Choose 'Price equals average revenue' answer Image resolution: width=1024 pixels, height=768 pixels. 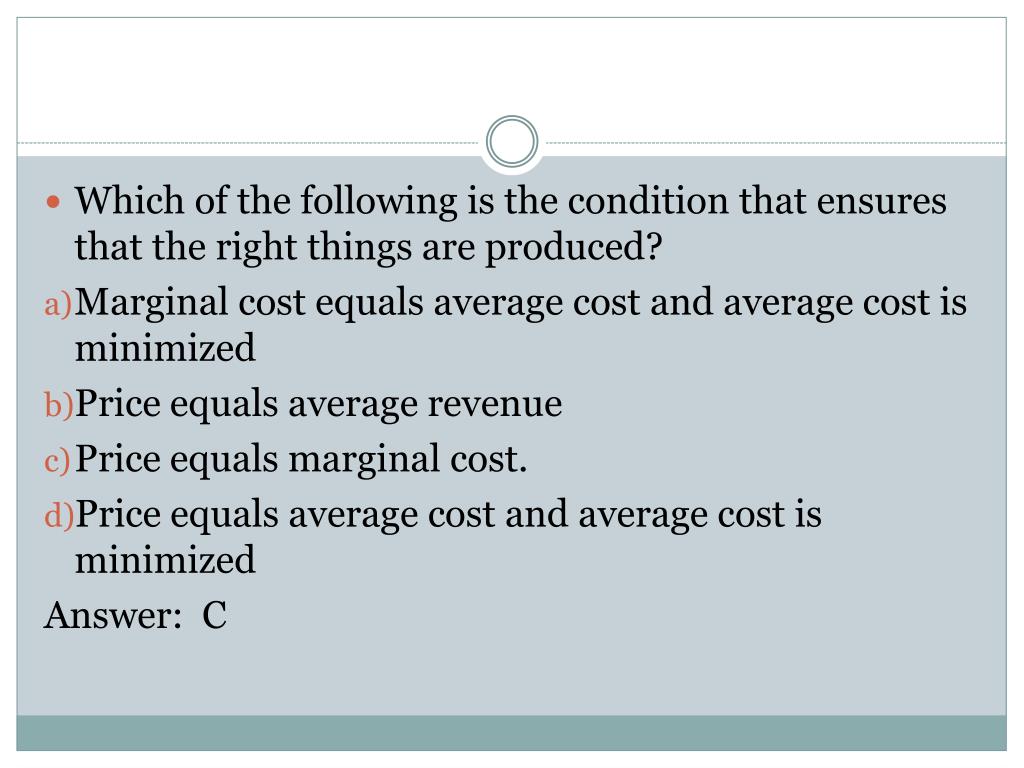pos(318,404)
